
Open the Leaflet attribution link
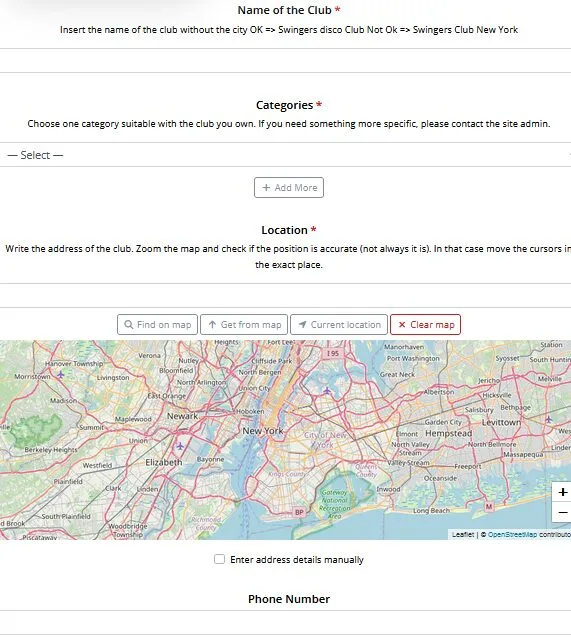point(463,534)
